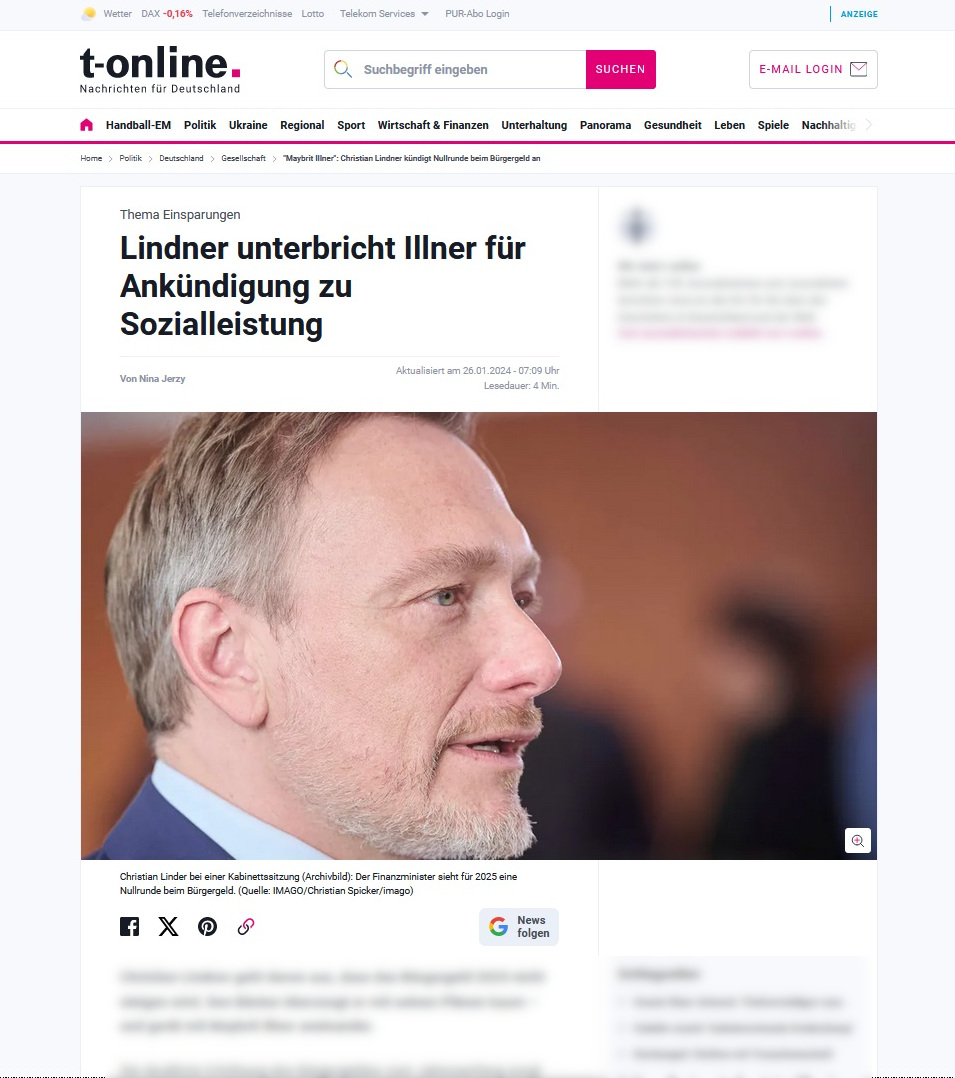Click the pink home icon in navigation
Viewport: 955px width, 1078px height.
(x=86, y=125)
